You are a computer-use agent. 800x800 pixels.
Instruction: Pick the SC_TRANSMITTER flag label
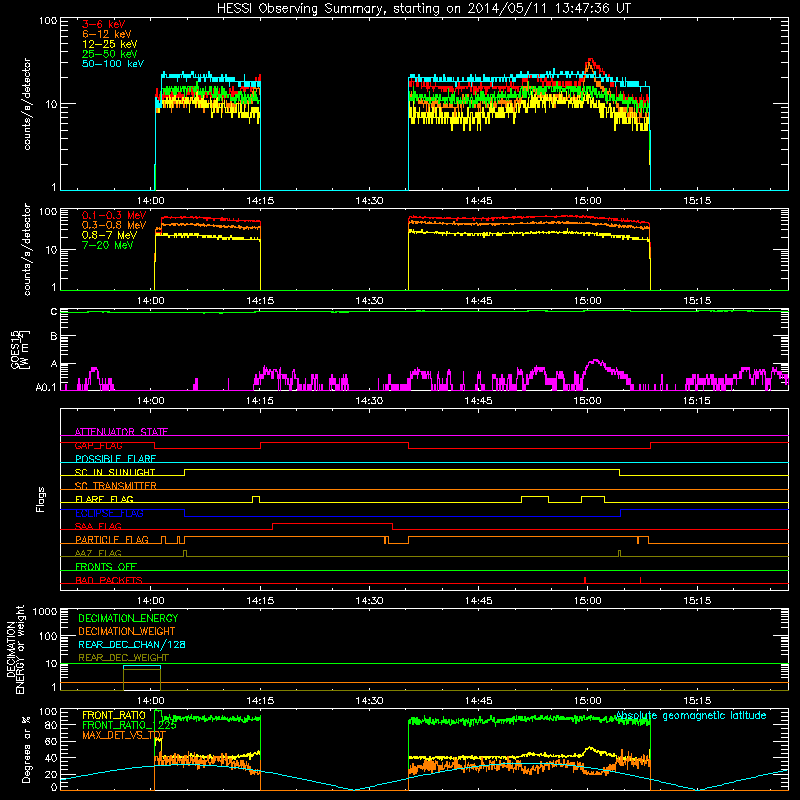(116, 486)
